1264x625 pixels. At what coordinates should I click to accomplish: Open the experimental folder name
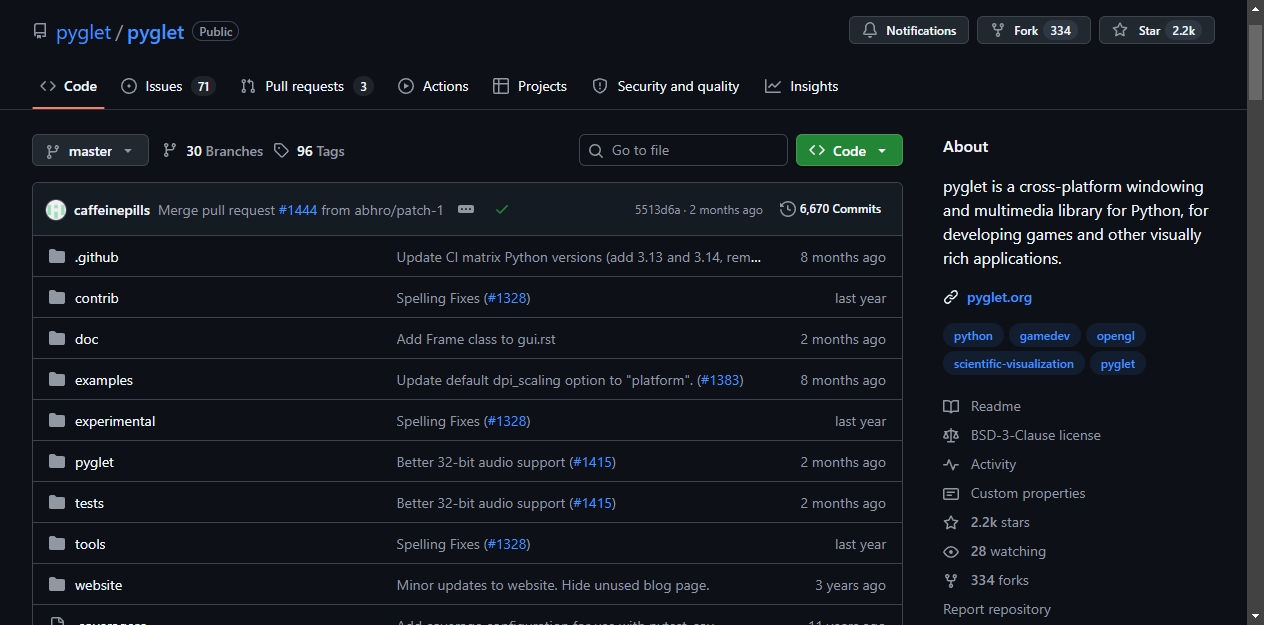pos(115,421)
